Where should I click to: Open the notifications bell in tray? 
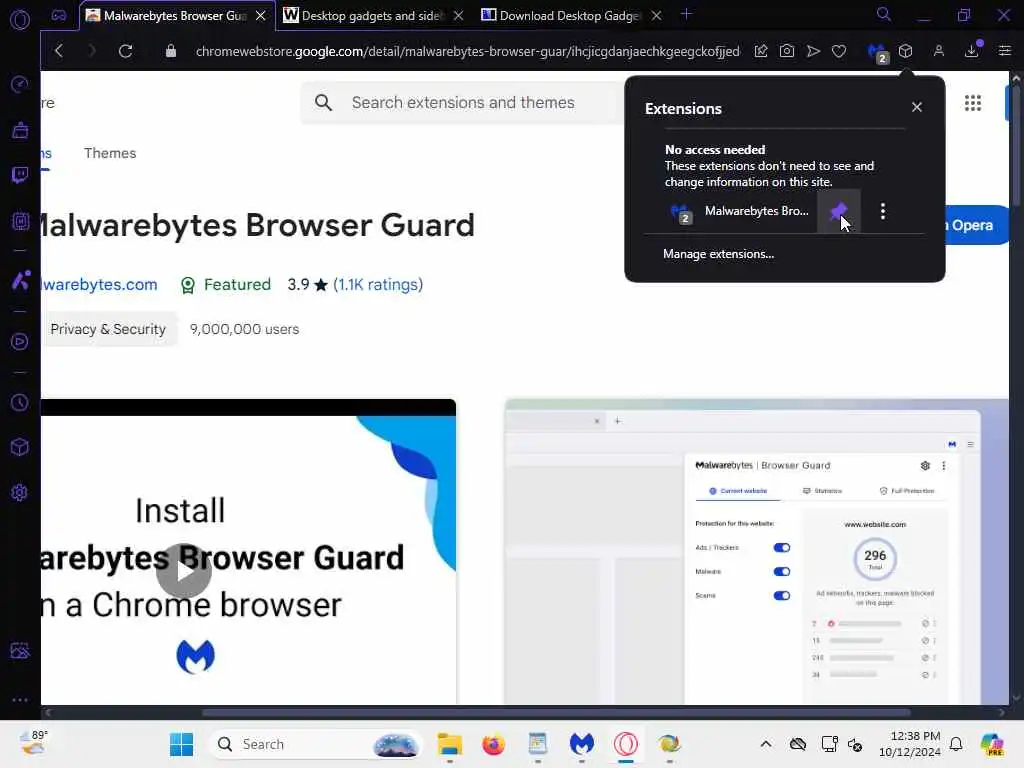955,744
